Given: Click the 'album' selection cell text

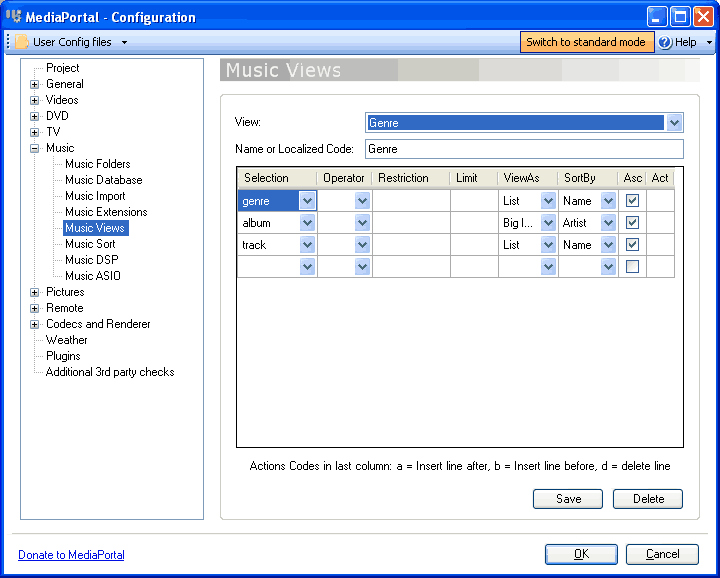Looking at the screenshot, I should pos(256,223).
